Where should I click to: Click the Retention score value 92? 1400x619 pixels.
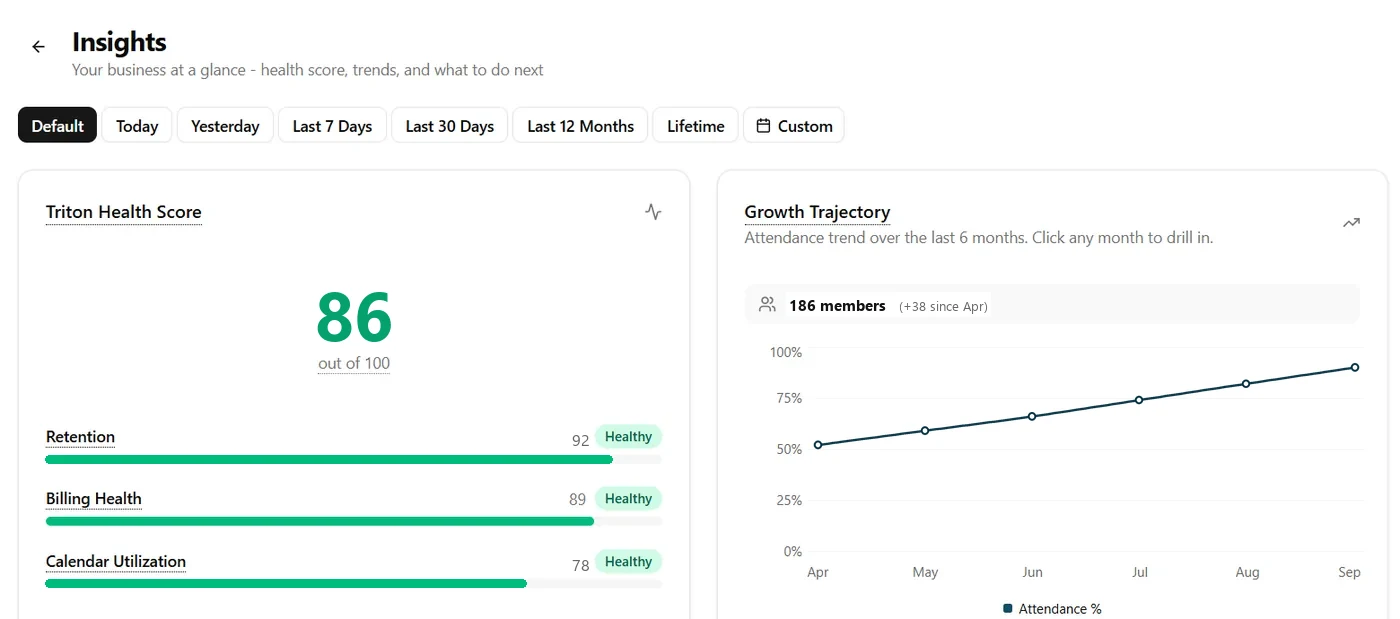click(x=580, y=440)
